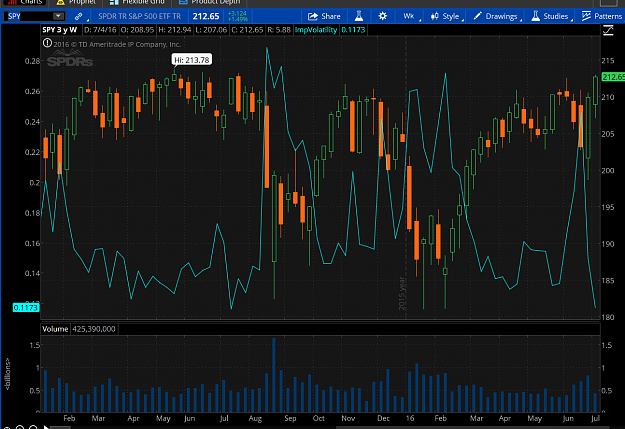625x429 pixels.
Task: Click the 0.1173 study value in header
Action: pyautogui.click(x=353, y=30)
